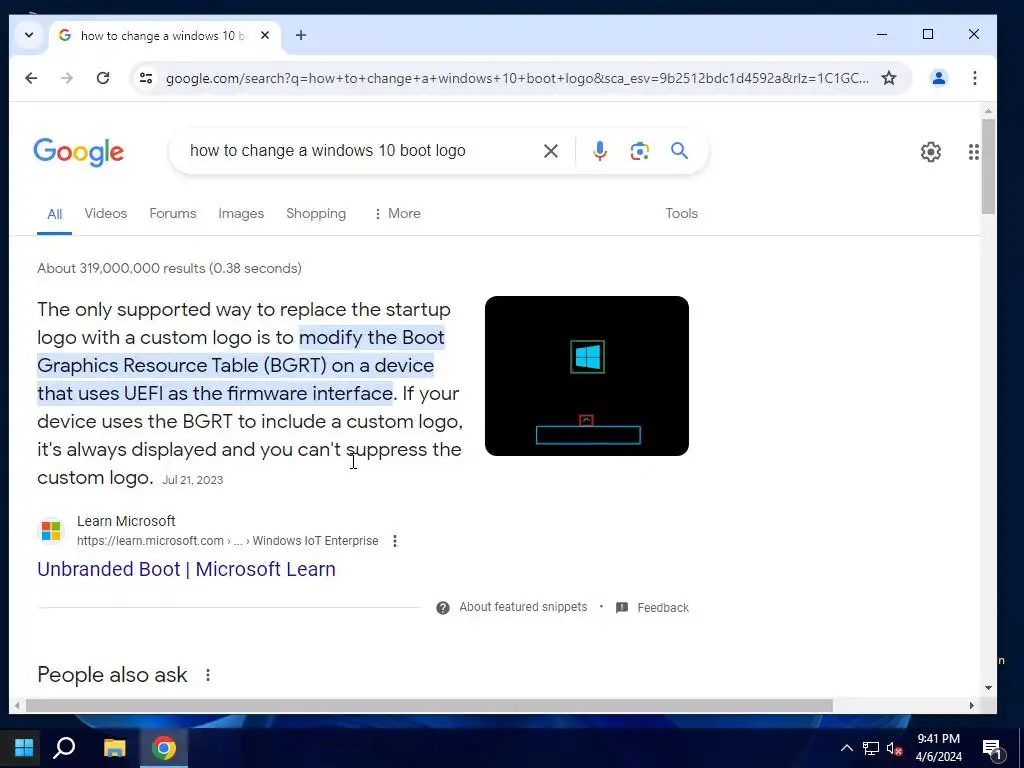1024x768 pixels.
Task: Open the notification center icon
Action: pos(993,749)
